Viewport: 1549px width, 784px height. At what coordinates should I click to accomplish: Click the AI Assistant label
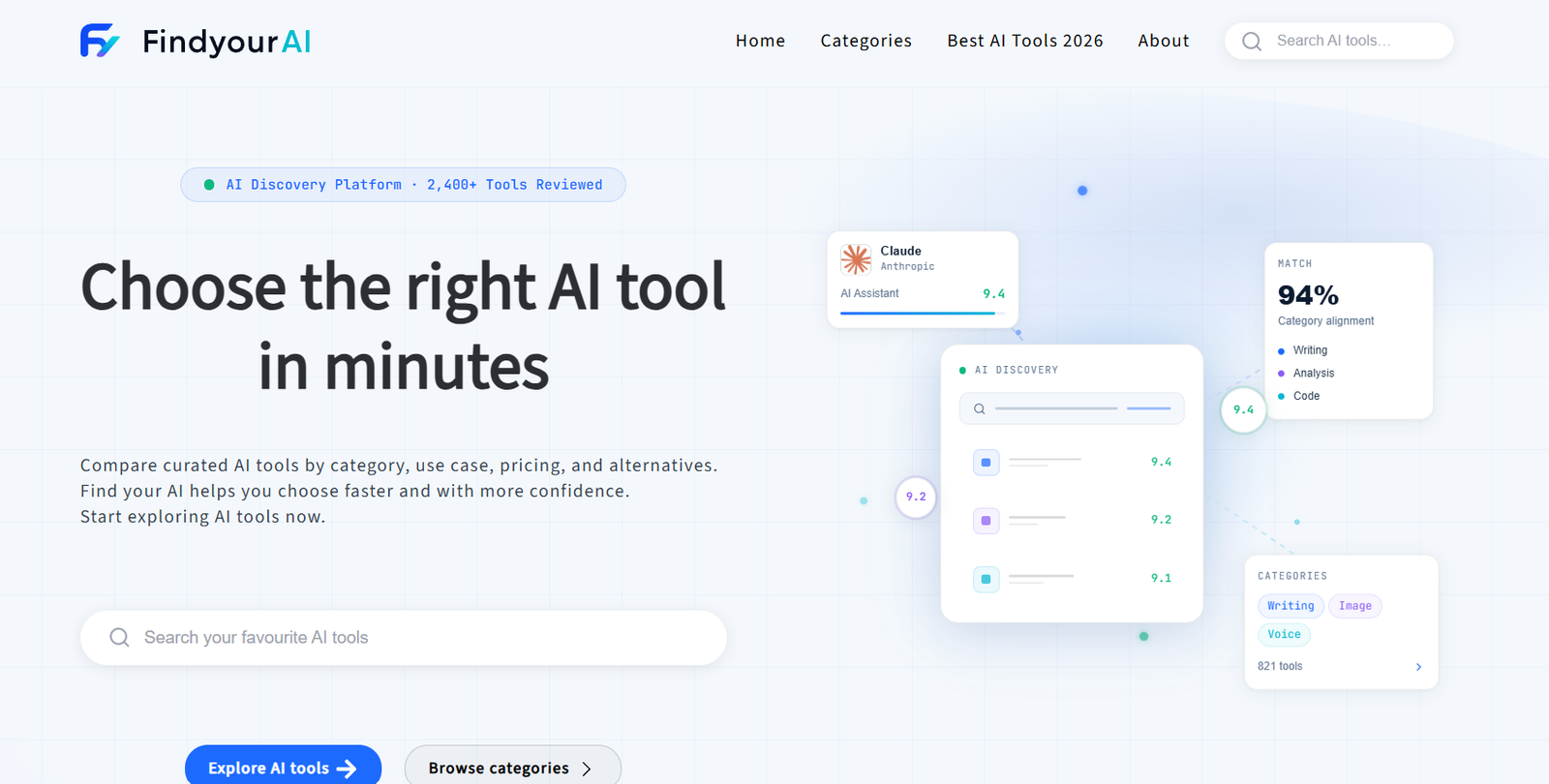tap(869, 293)
